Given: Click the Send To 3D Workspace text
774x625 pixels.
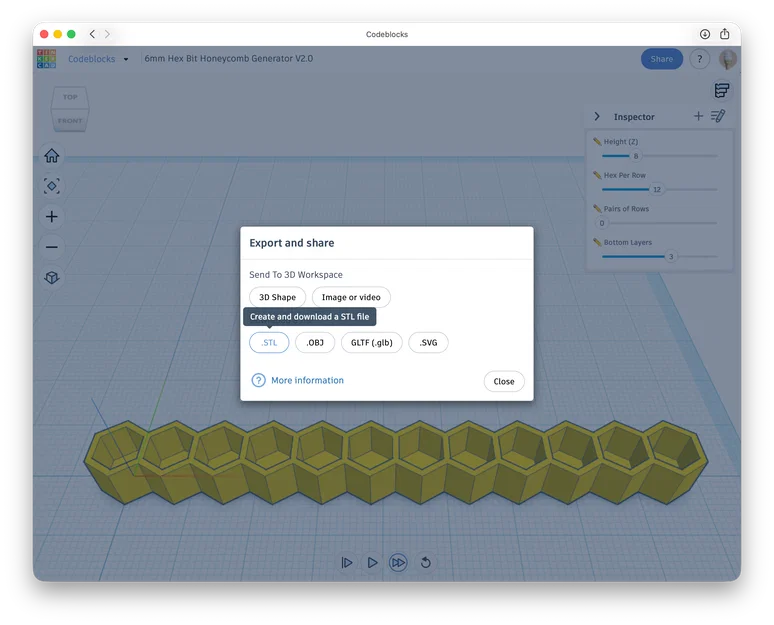Looking at the screenshot, I should (296, 274).
